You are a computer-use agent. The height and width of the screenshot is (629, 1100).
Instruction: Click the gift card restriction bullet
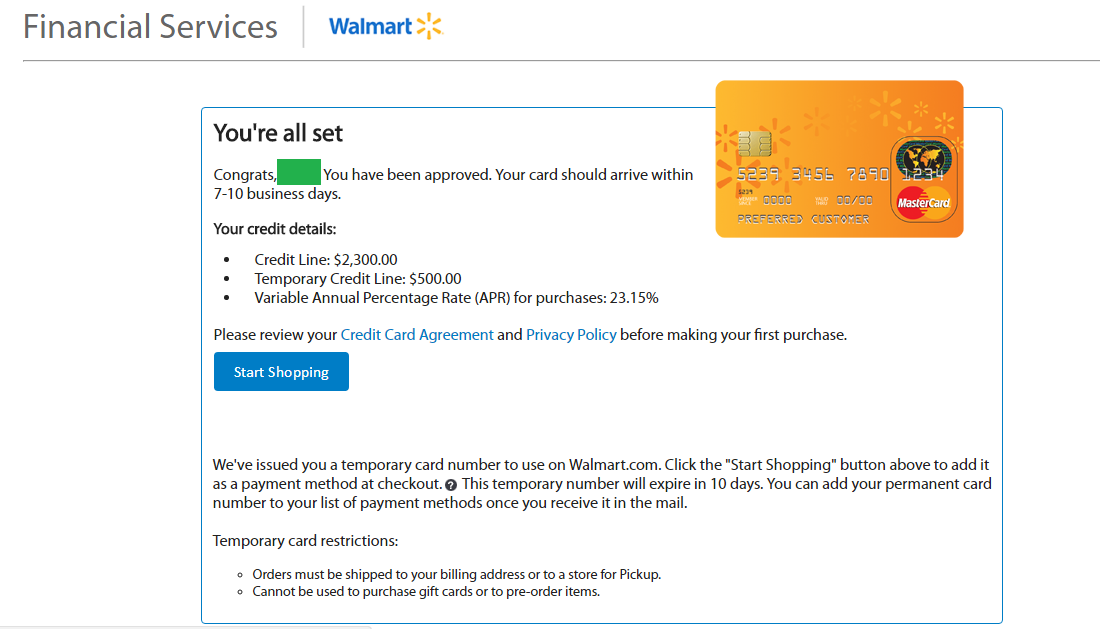tap(425, 592)
